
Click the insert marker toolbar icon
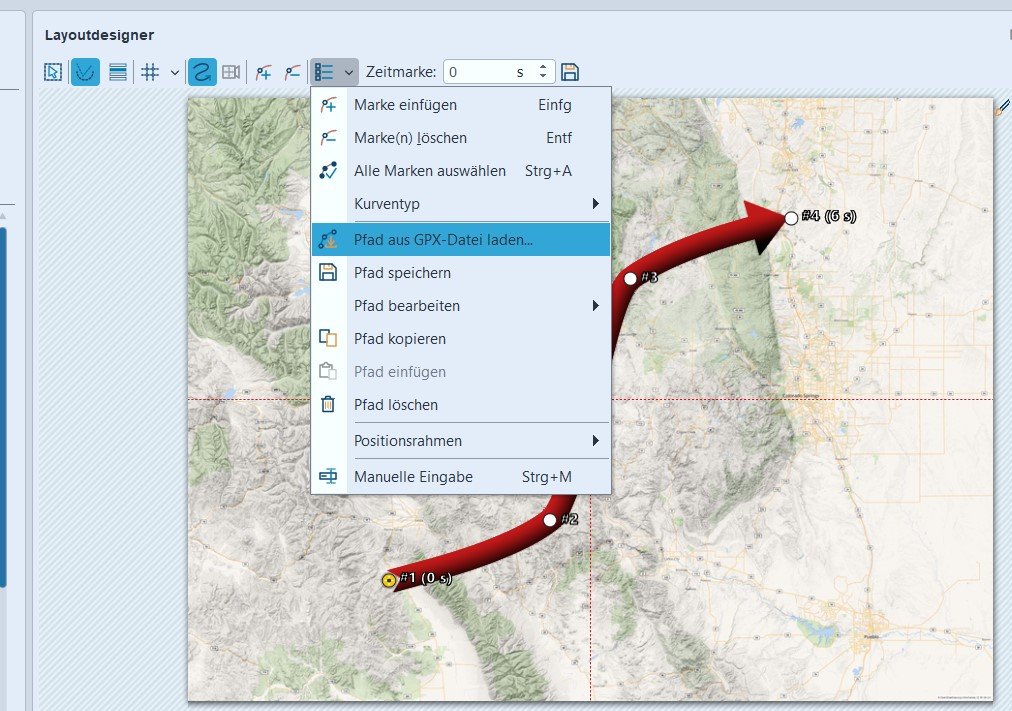(263, 72)
